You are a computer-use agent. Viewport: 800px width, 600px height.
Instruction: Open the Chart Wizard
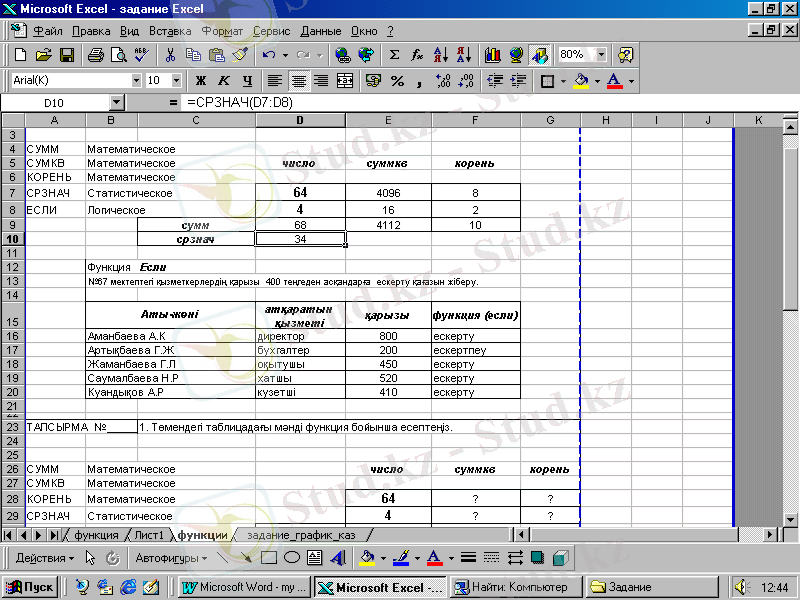492,55
